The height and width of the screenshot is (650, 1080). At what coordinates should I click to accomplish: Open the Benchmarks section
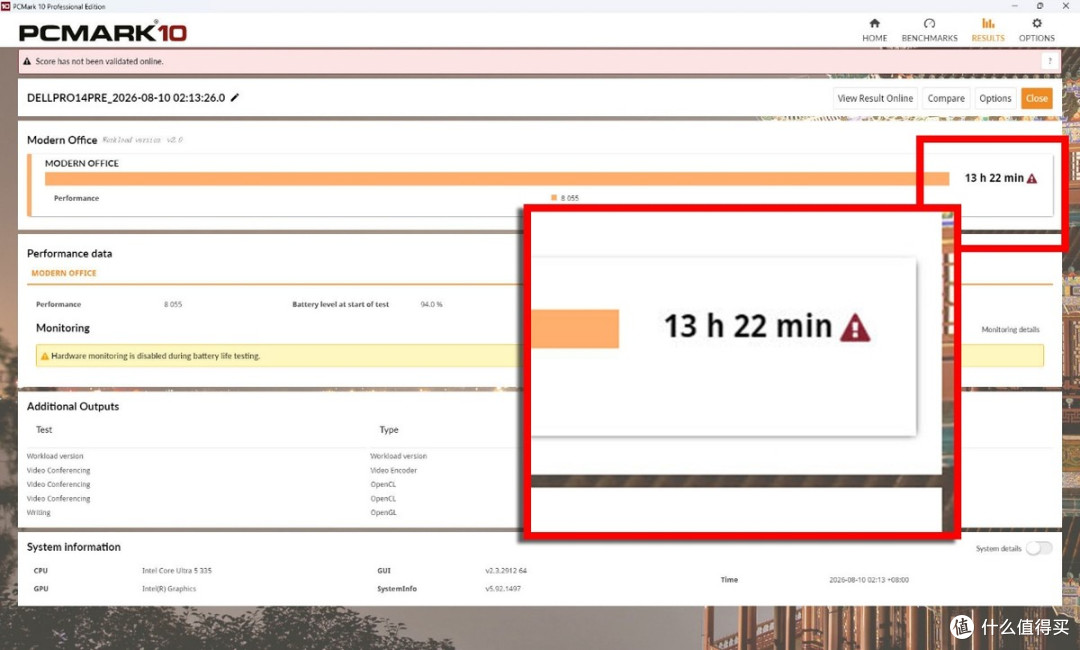(929, 30)
